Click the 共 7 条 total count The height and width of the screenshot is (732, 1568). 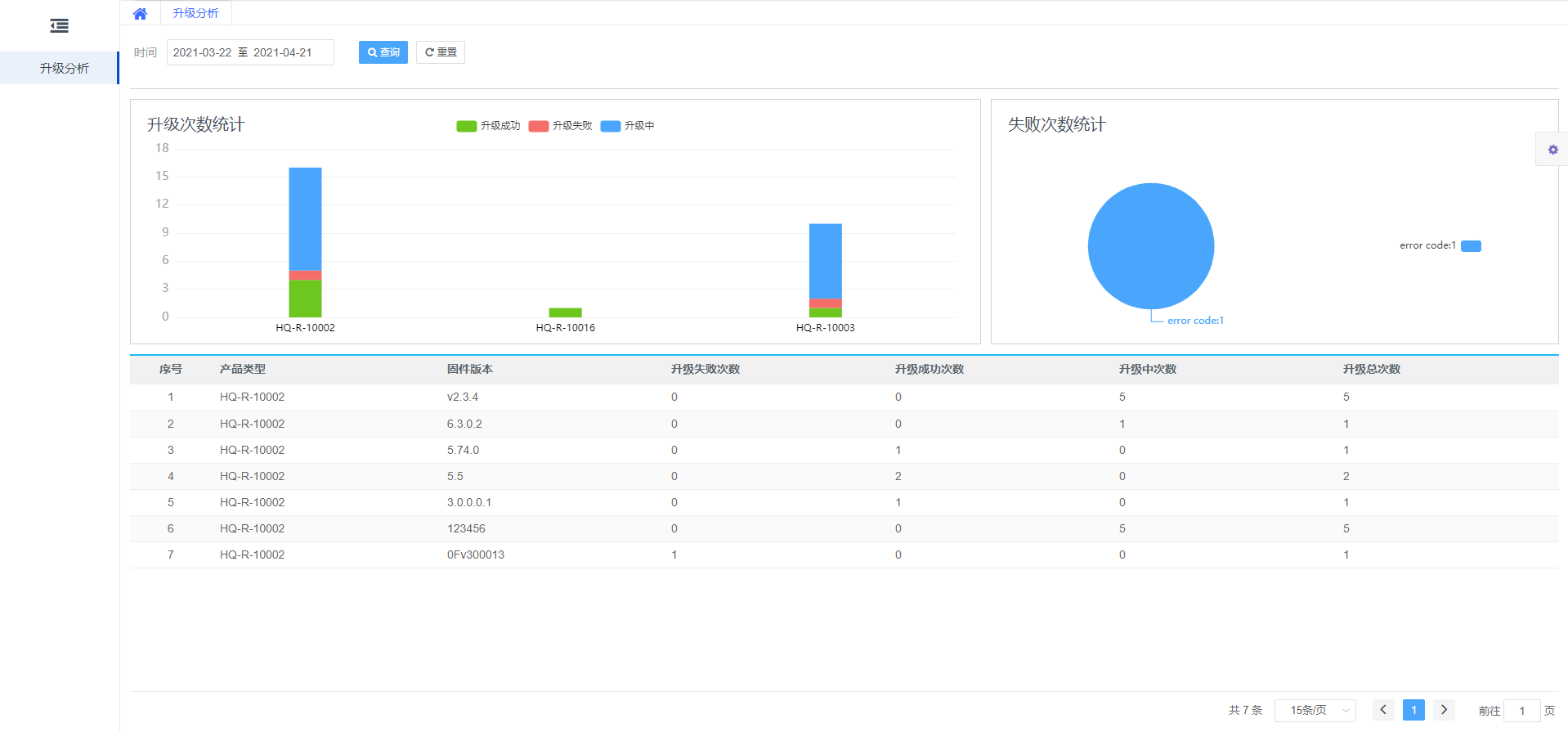1245,710
